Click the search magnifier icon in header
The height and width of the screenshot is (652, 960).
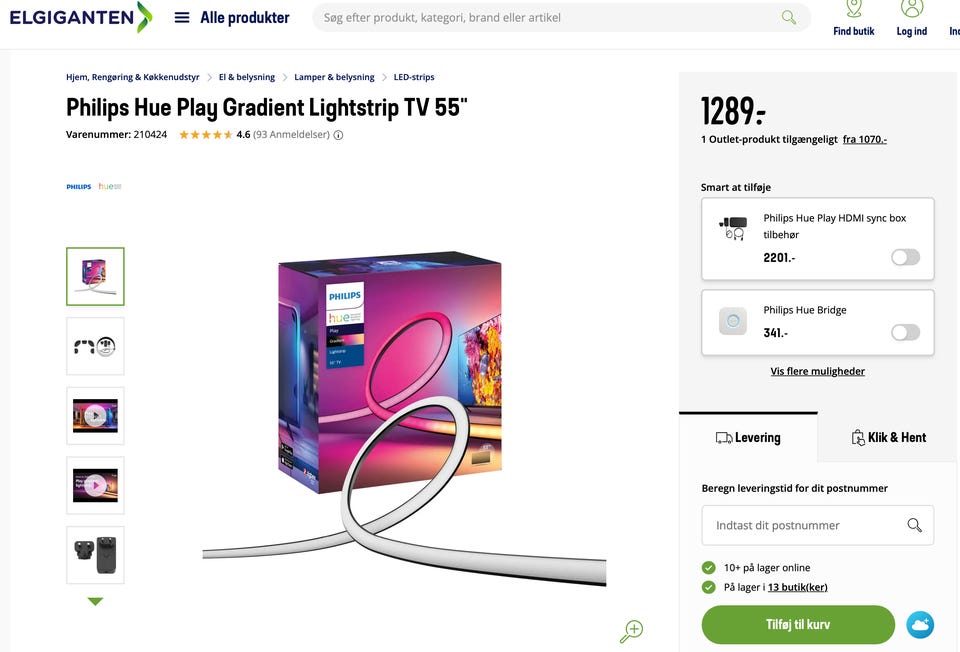(x=789, y=17)
